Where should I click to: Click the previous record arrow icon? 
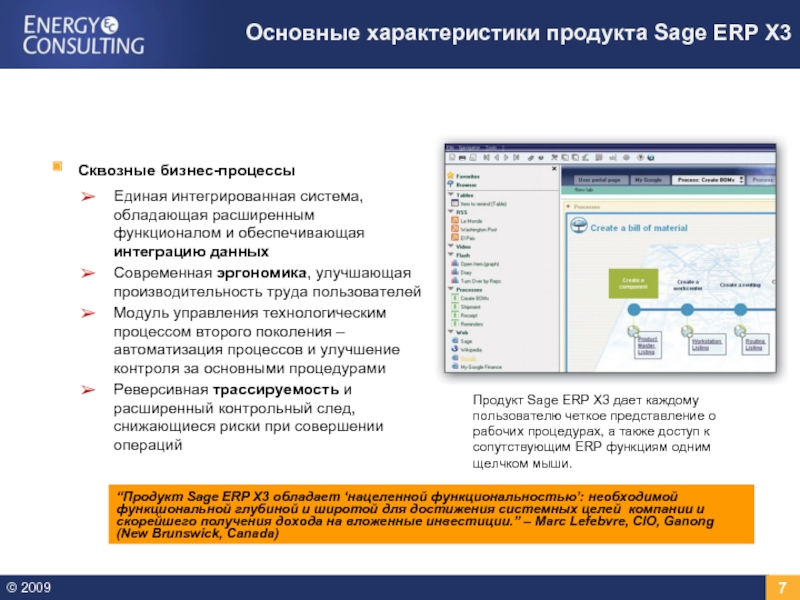pos(497,158)
